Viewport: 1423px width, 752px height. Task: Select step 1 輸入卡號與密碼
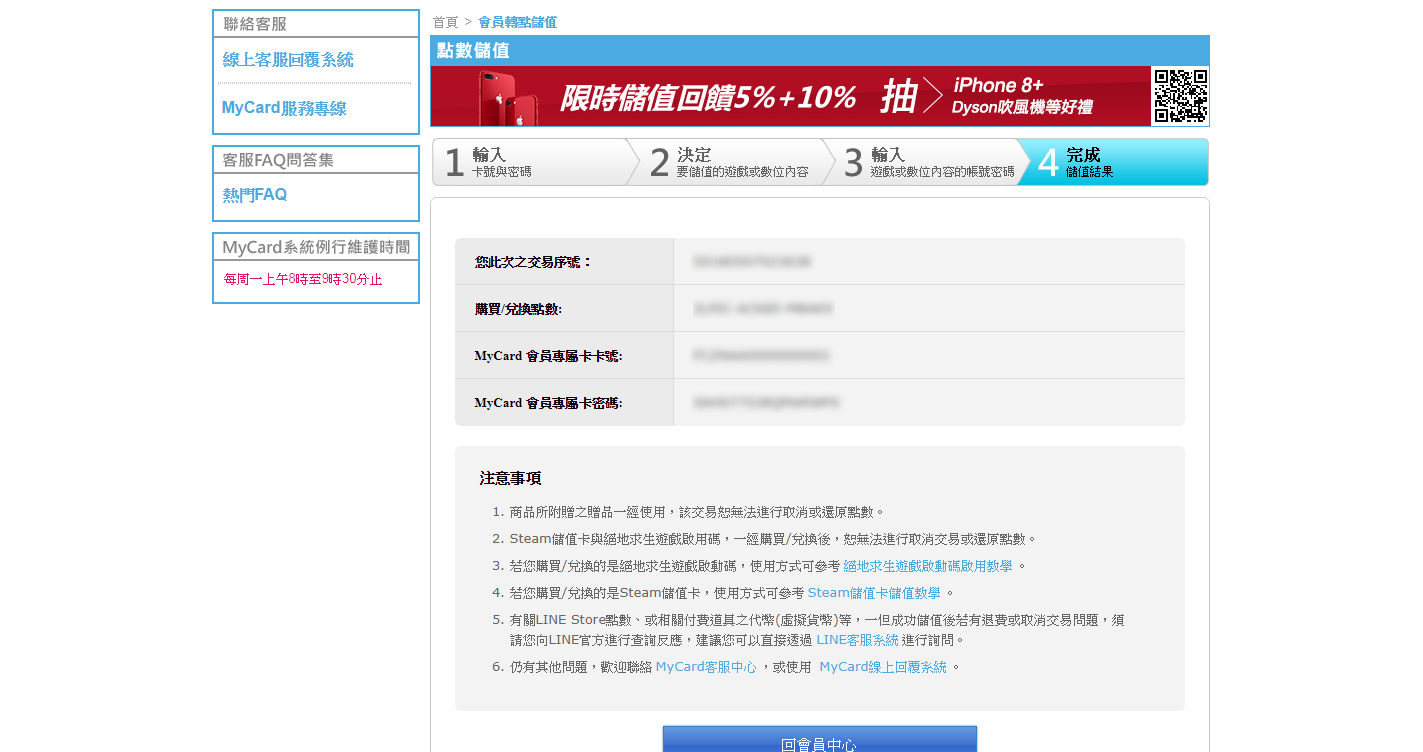528,162
